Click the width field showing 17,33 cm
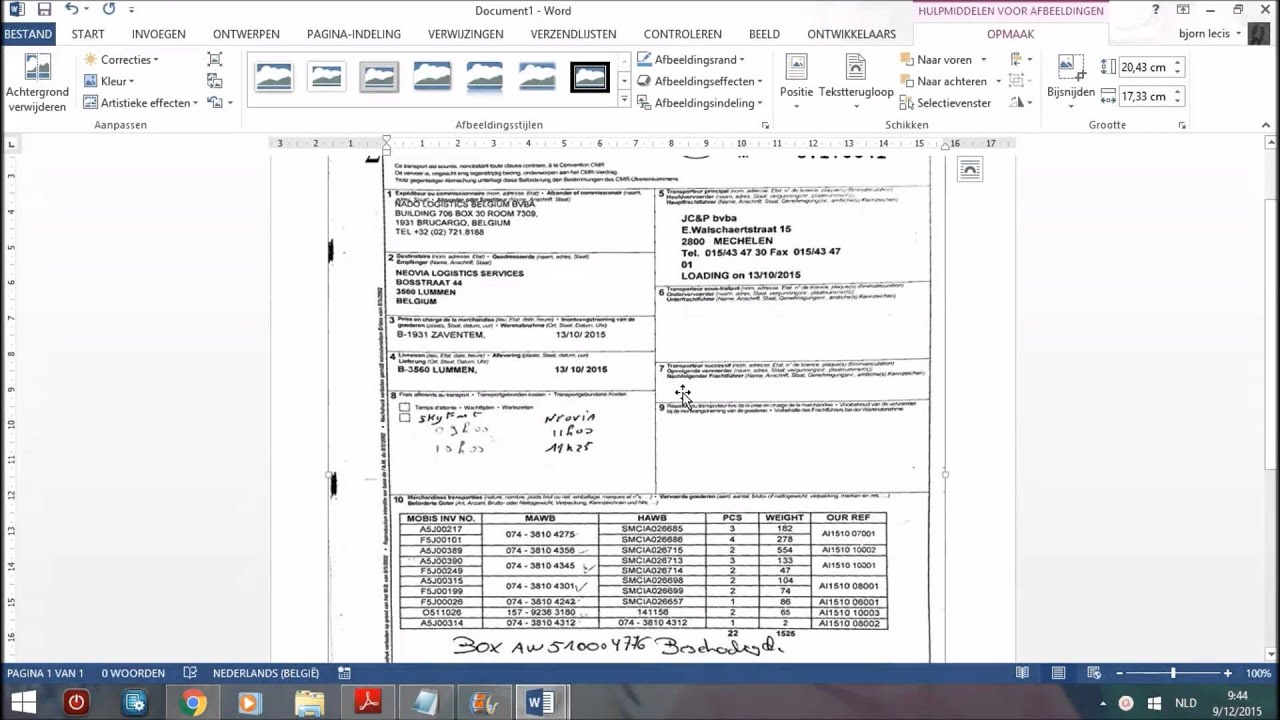 click(x=1144, y=96)
